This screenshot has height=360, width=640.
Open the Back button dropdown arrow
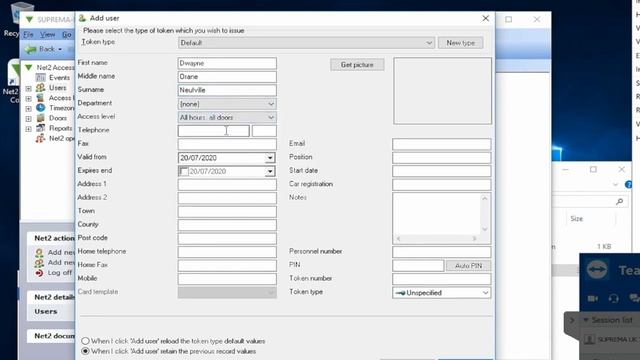60,49
